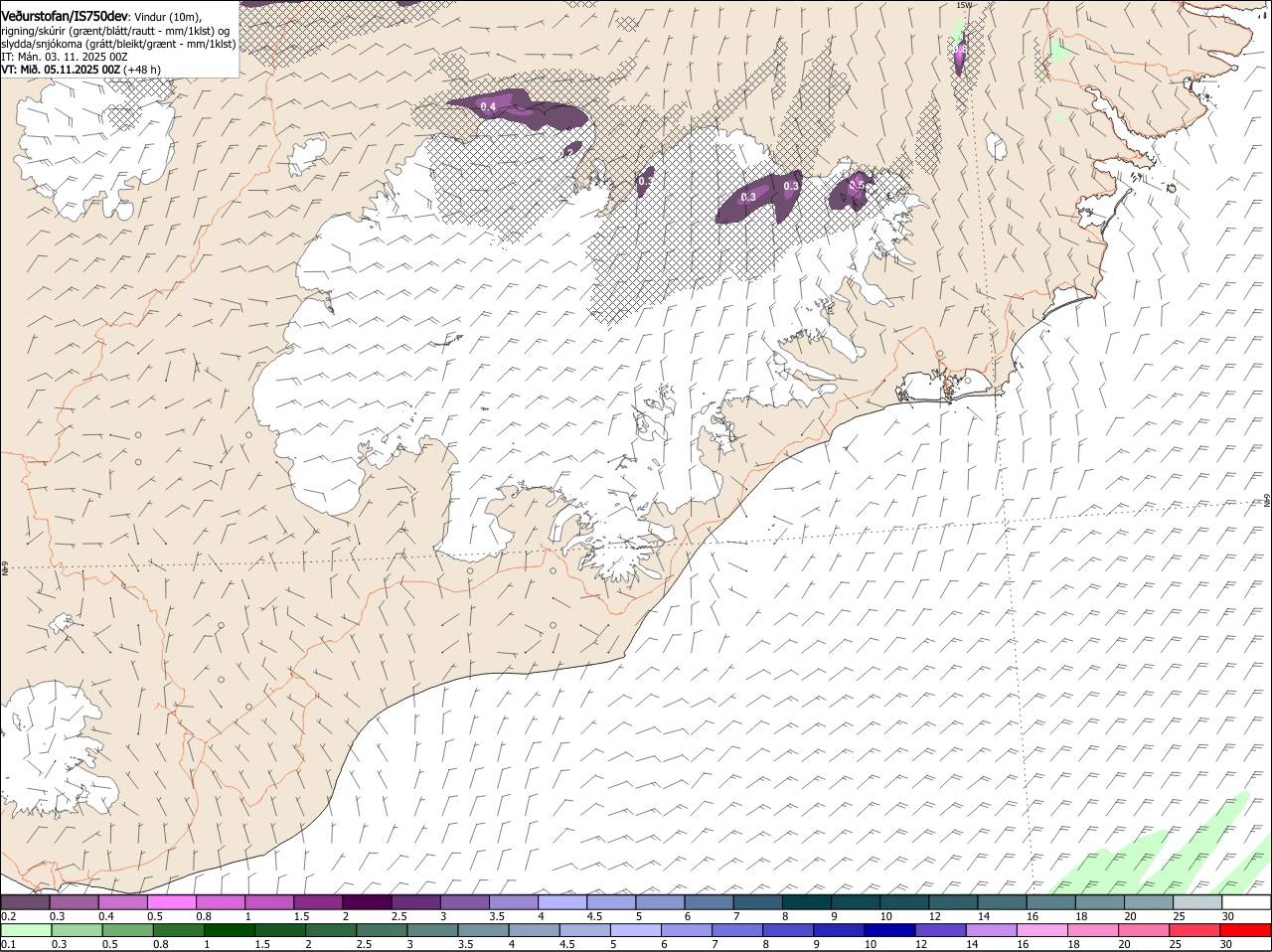The height and width of the screenshot is (952, 1272).
Task: Click the "VT: Mið. 05.11.2025 00Z" valid time
Action: (61, 70)
